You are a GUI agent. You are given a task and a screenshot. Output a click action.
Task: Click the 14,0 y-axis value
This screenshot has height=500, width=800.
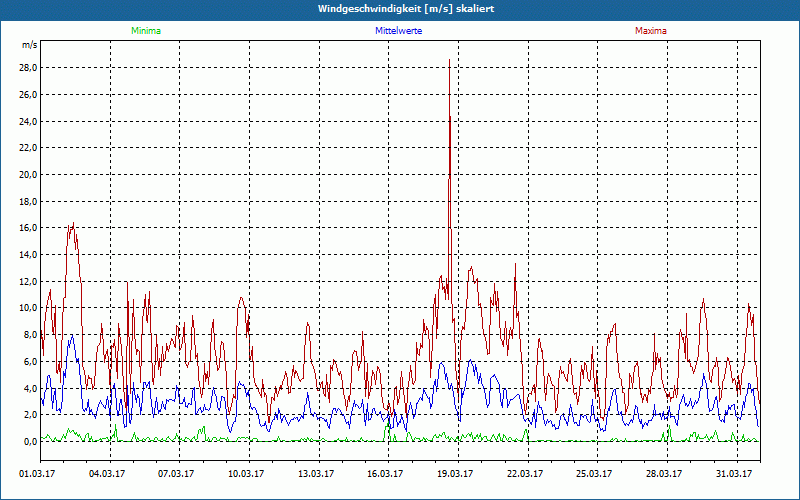(28, 255)
